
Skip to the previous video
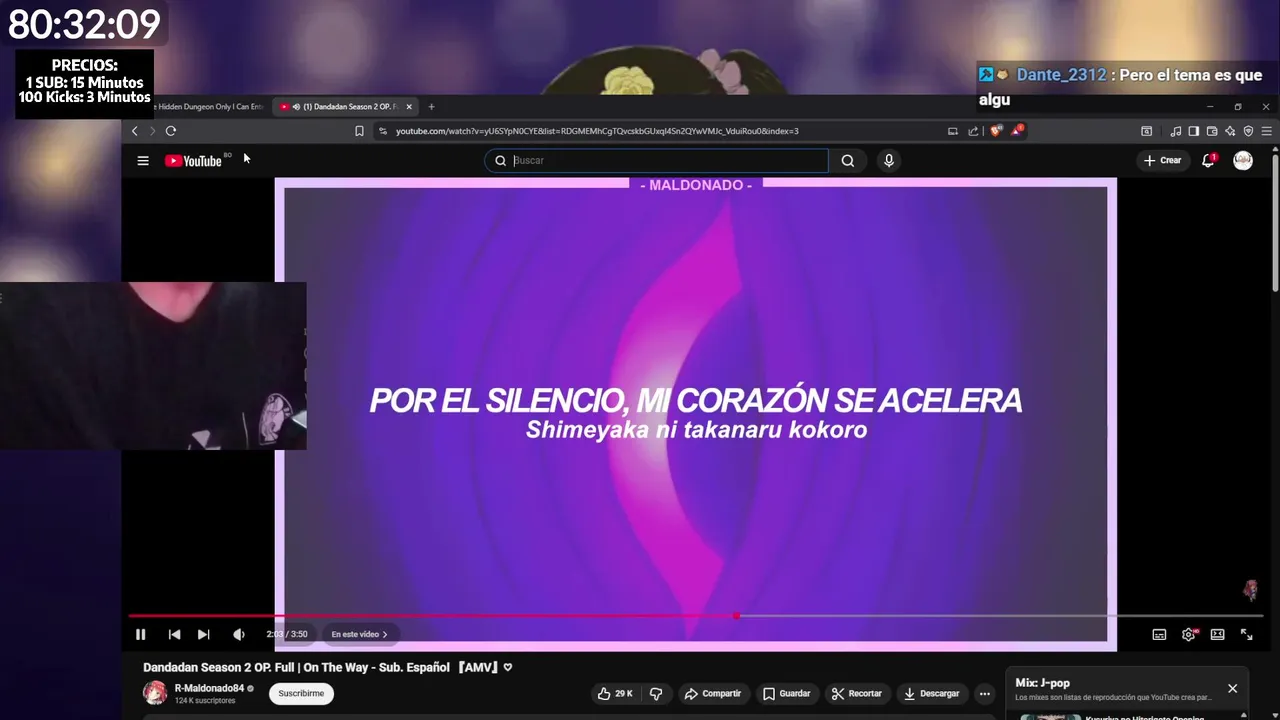(x=174, y=634)
